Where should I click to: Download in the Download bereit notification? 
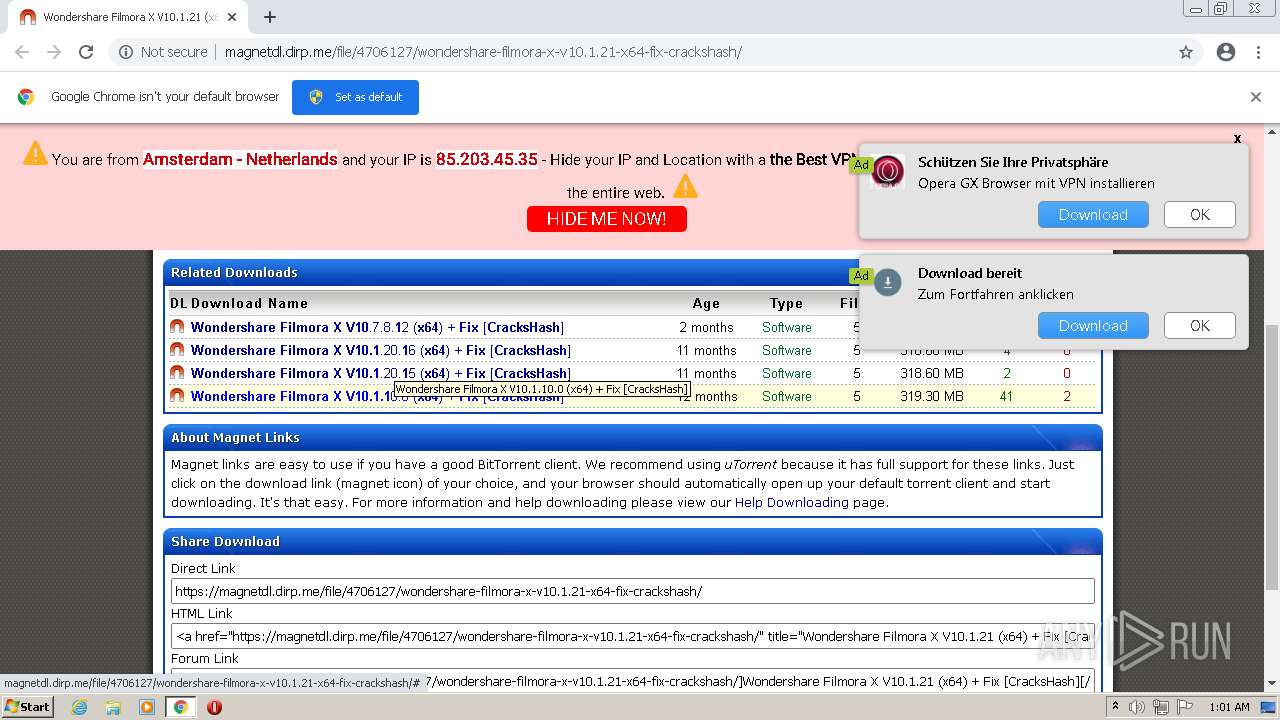pos(1093,326)
